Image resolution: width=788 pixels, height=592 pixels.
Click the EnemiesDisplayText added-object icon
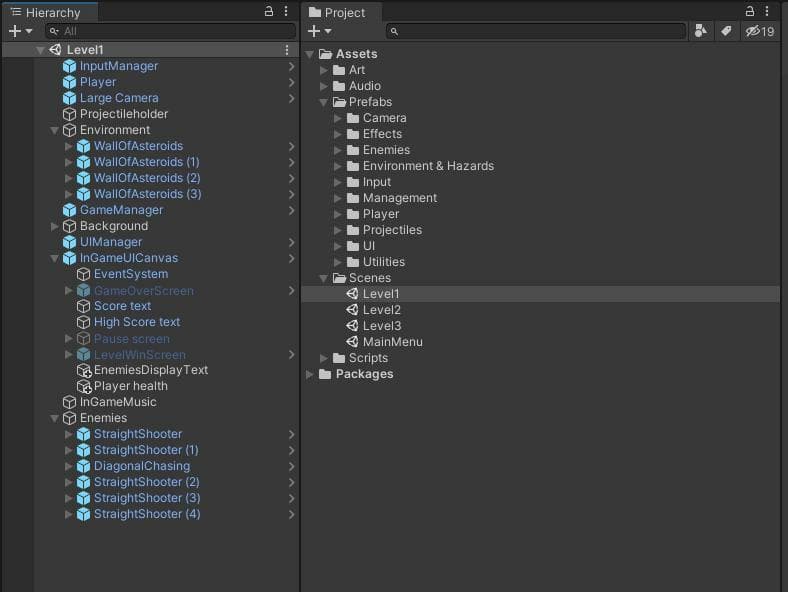(x=83, y=371)
